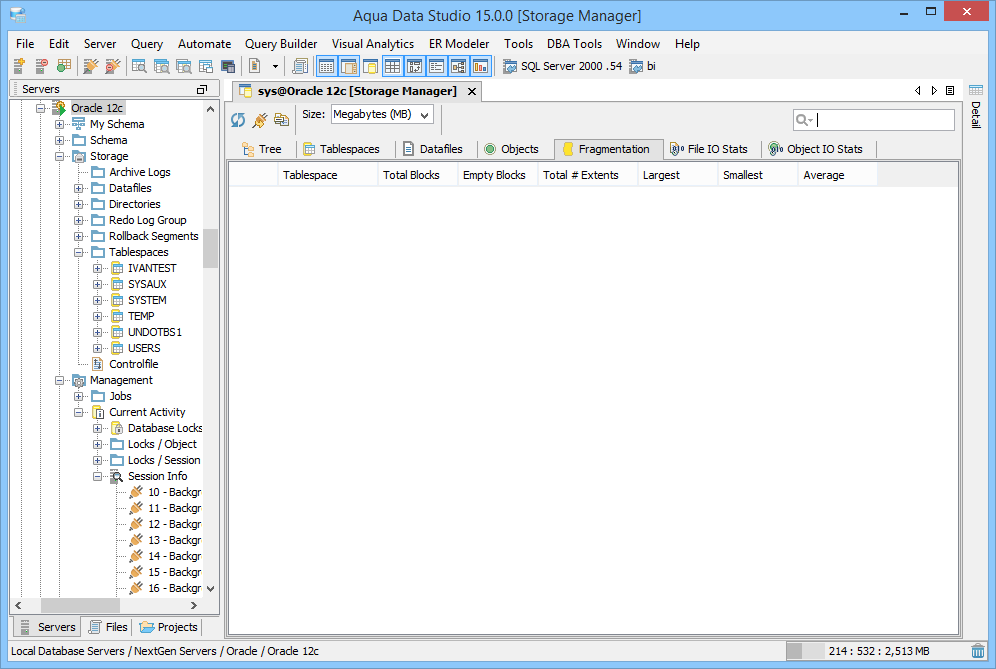
Task: Click the SQL Server 2000 .54 shortcut
Action: 563,66
